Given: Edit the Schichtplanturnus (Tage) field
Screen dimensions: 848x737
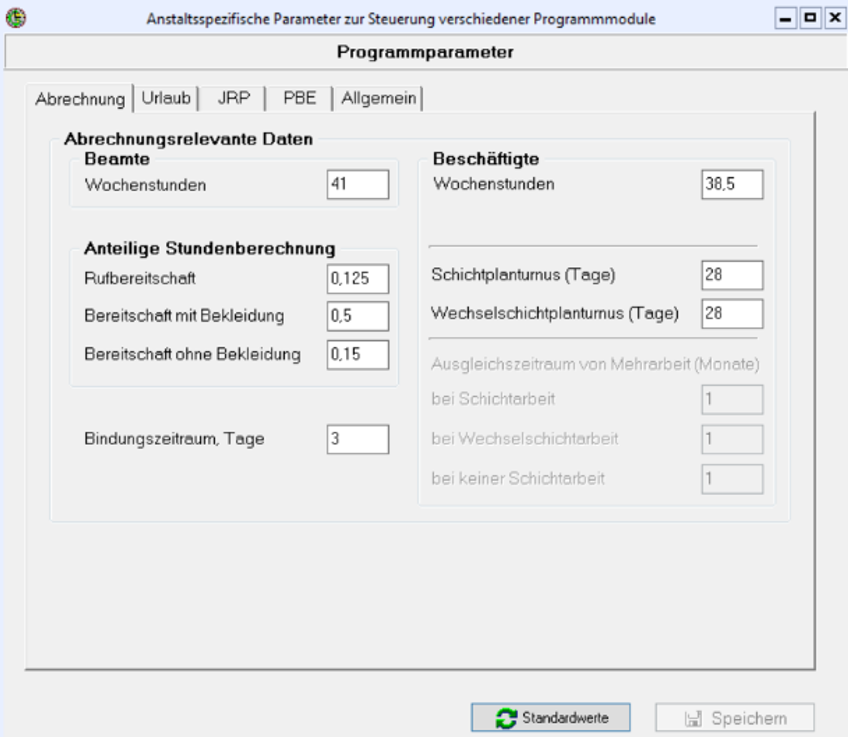Looking at the screenshot, I should 732,275.
